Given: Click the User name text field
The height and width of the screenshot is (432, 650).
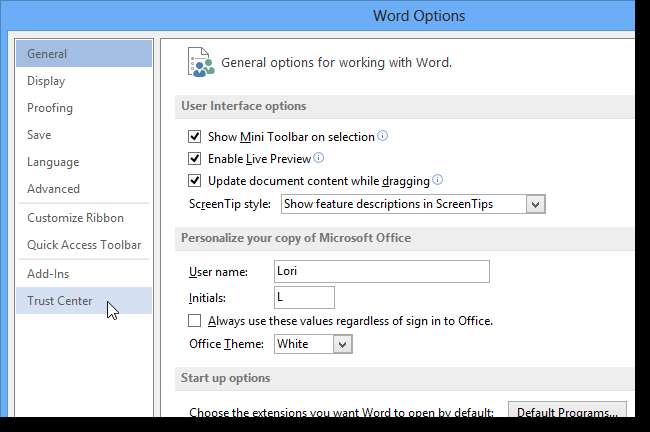Looking at the screenshot, I should (x=381, y=271).
